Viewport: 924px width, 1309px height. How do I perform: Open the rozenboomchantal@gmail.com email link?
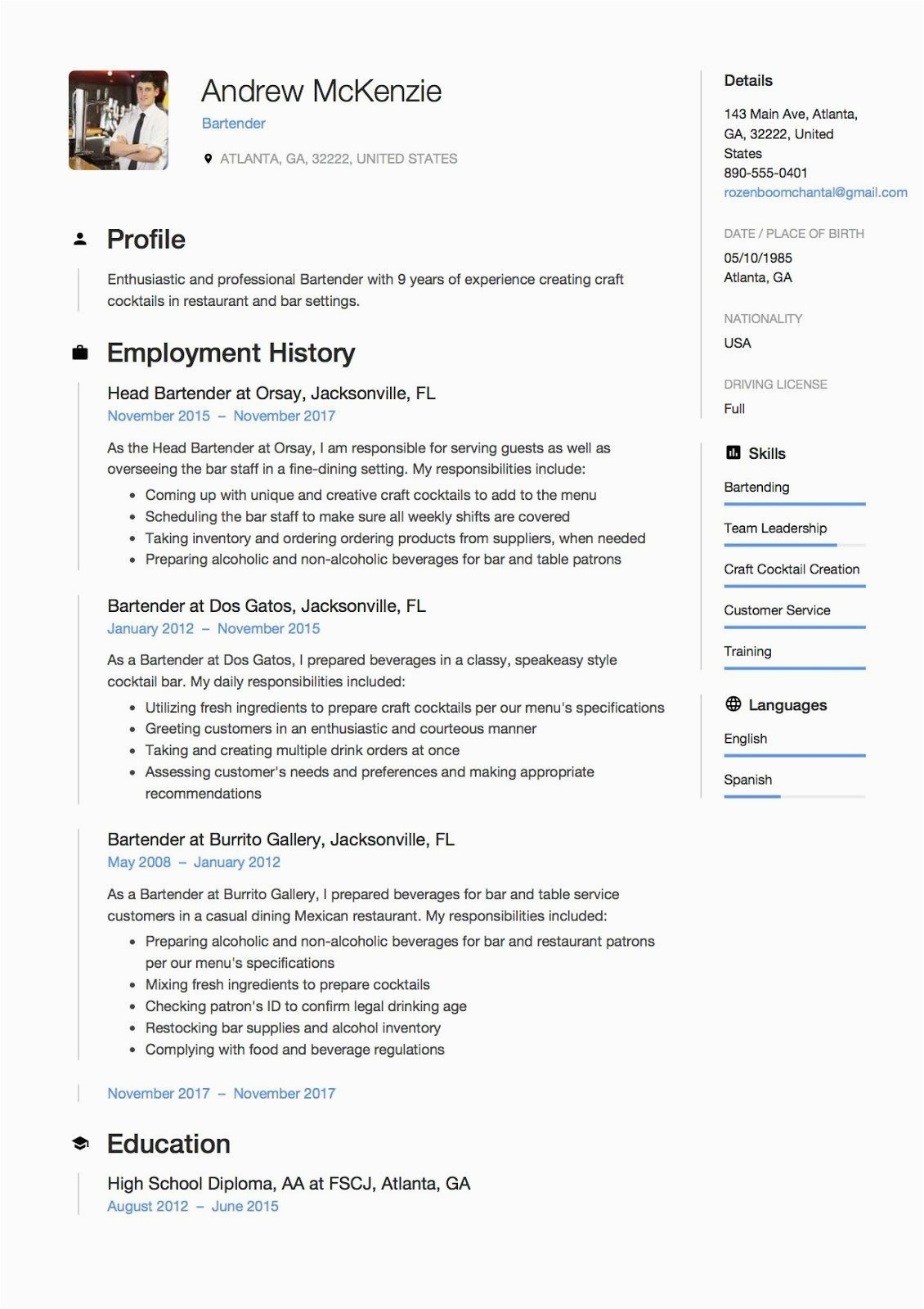(x=815, y=192)
